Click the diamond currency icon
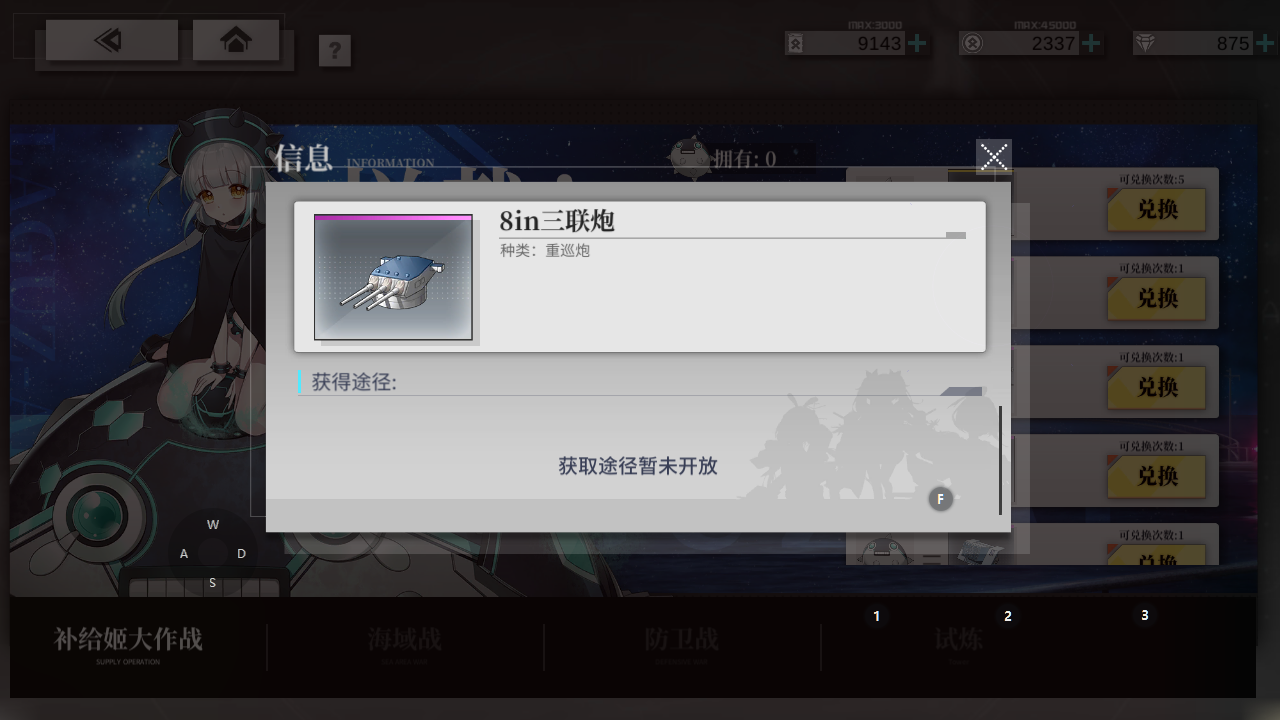This screenshot has height=720, width=1280. (1144, 43)
